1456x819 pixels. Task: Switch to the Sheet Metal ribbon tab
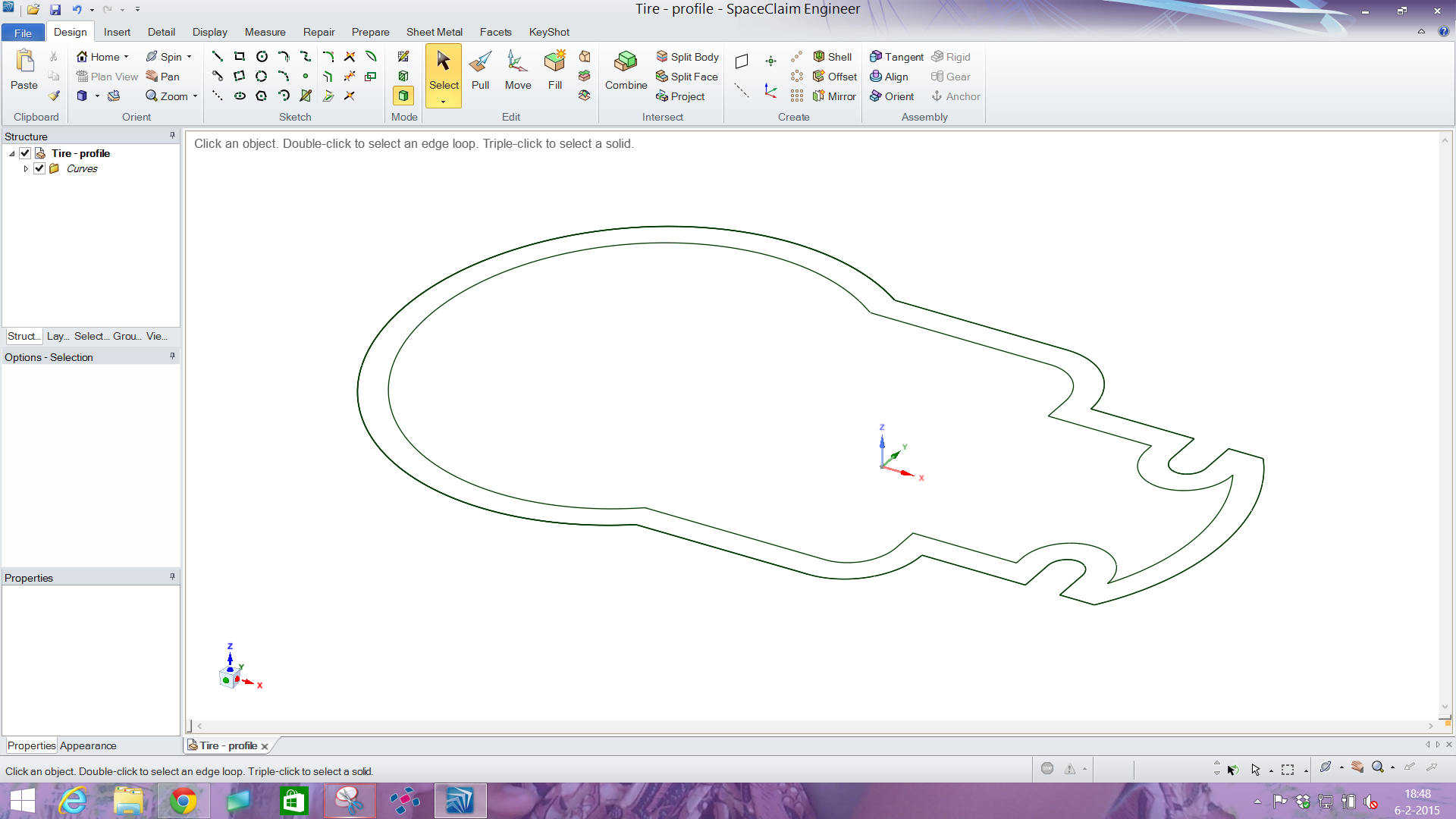[x=434, y=32]
